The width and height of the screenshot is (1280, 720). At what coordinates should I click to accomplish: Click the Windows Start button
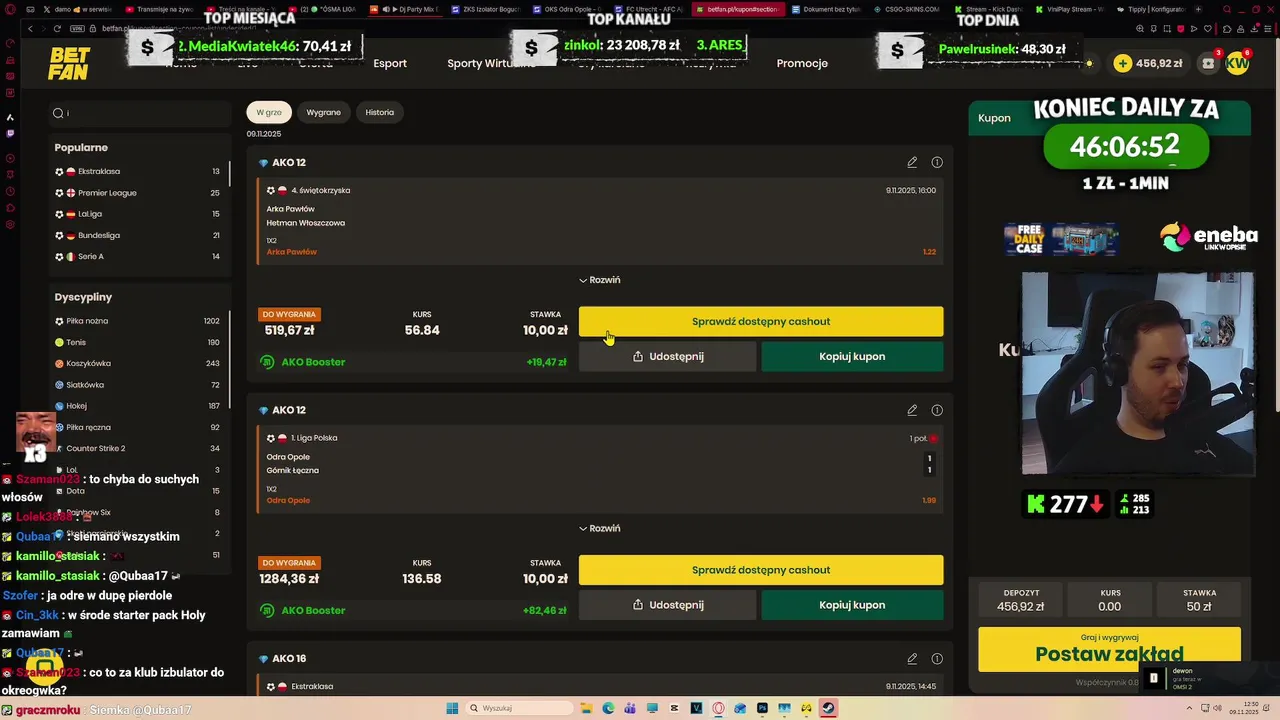[452, 708]
